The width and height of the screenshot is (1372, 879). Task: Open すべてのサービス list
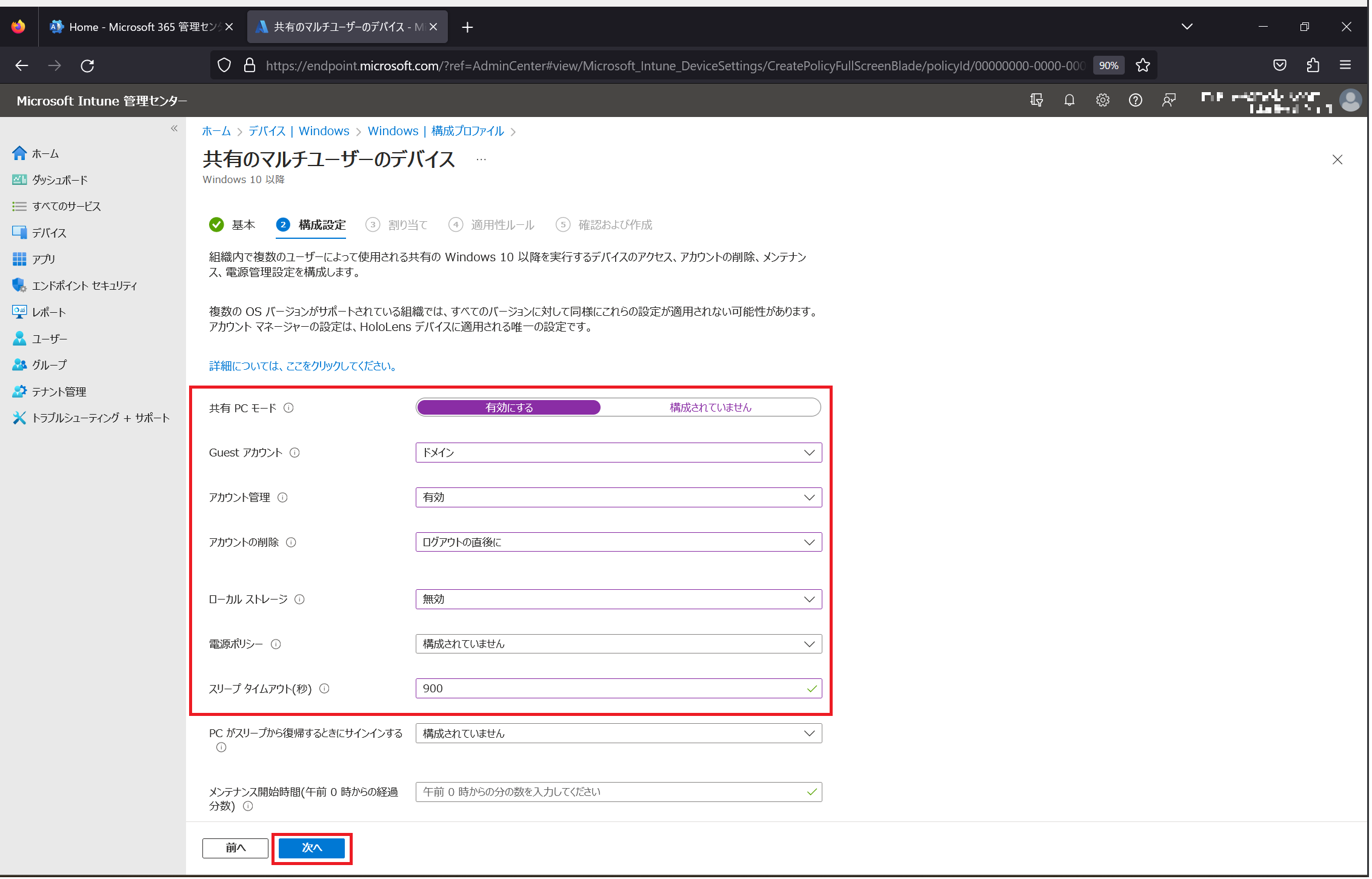coord(58,207)
